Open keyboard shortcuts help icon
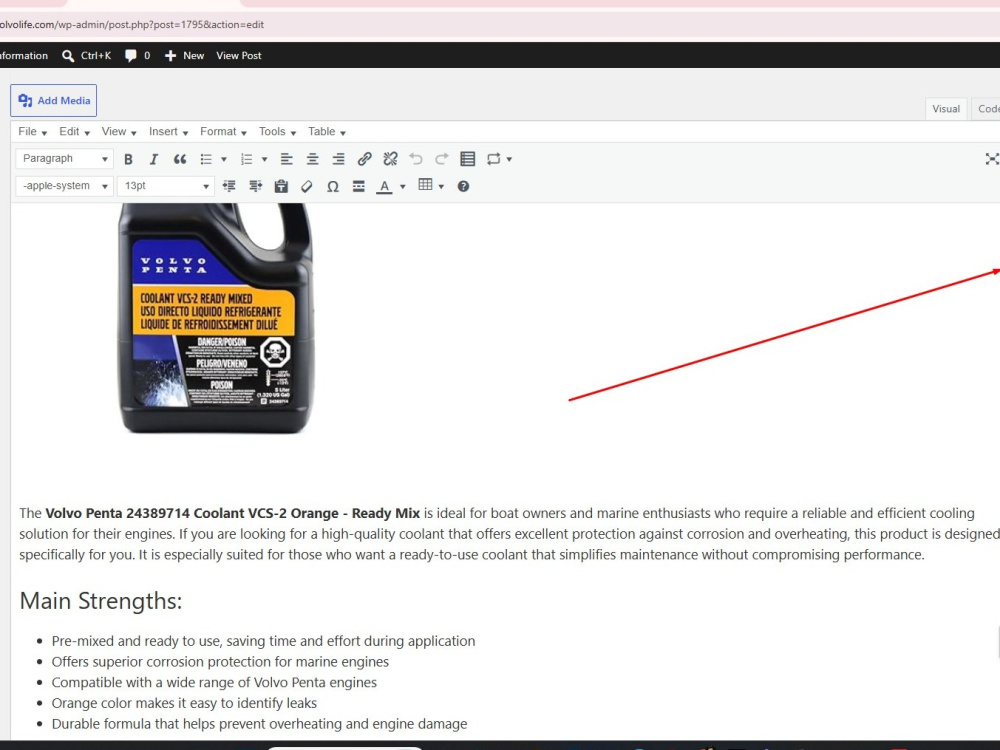Image resolution: width=1000 pixels, height=750 pixels. [464, 186]
